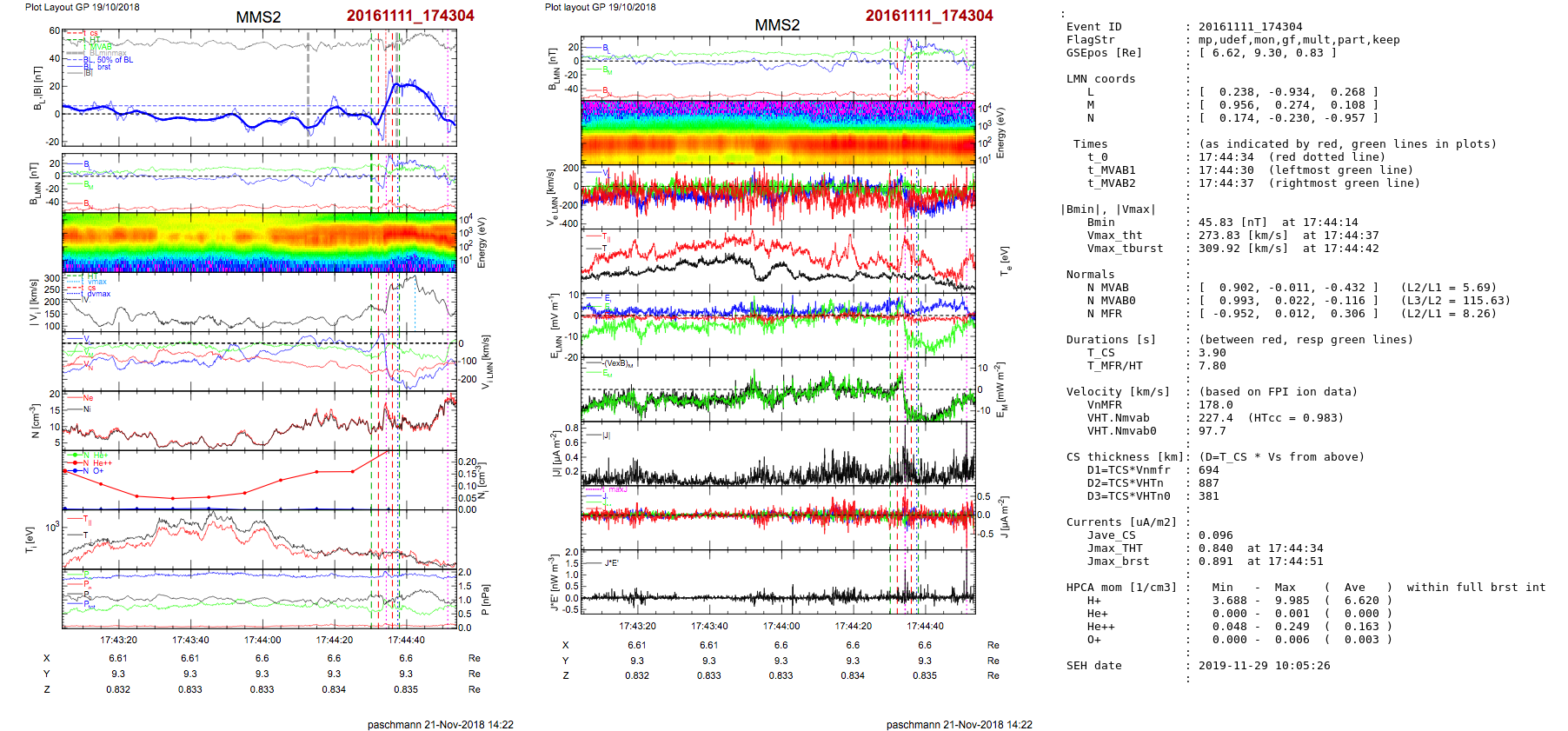Click the "Te [eV]" axis label

[1005, 260]
